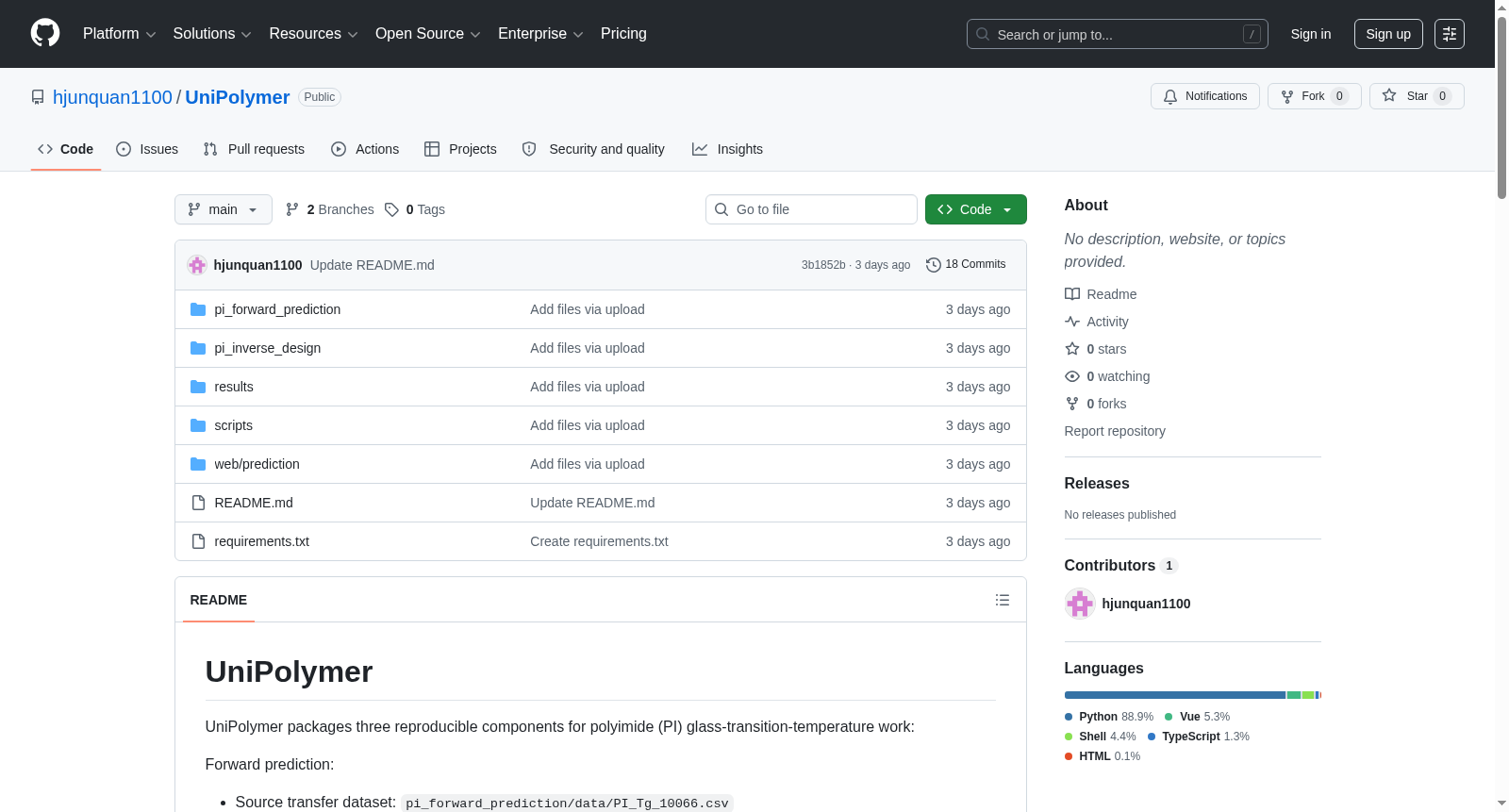The height and width of the screenshot is (812, 1509).
Task: Click the star icon beside 0 stars
Action: pos(1072,349)
